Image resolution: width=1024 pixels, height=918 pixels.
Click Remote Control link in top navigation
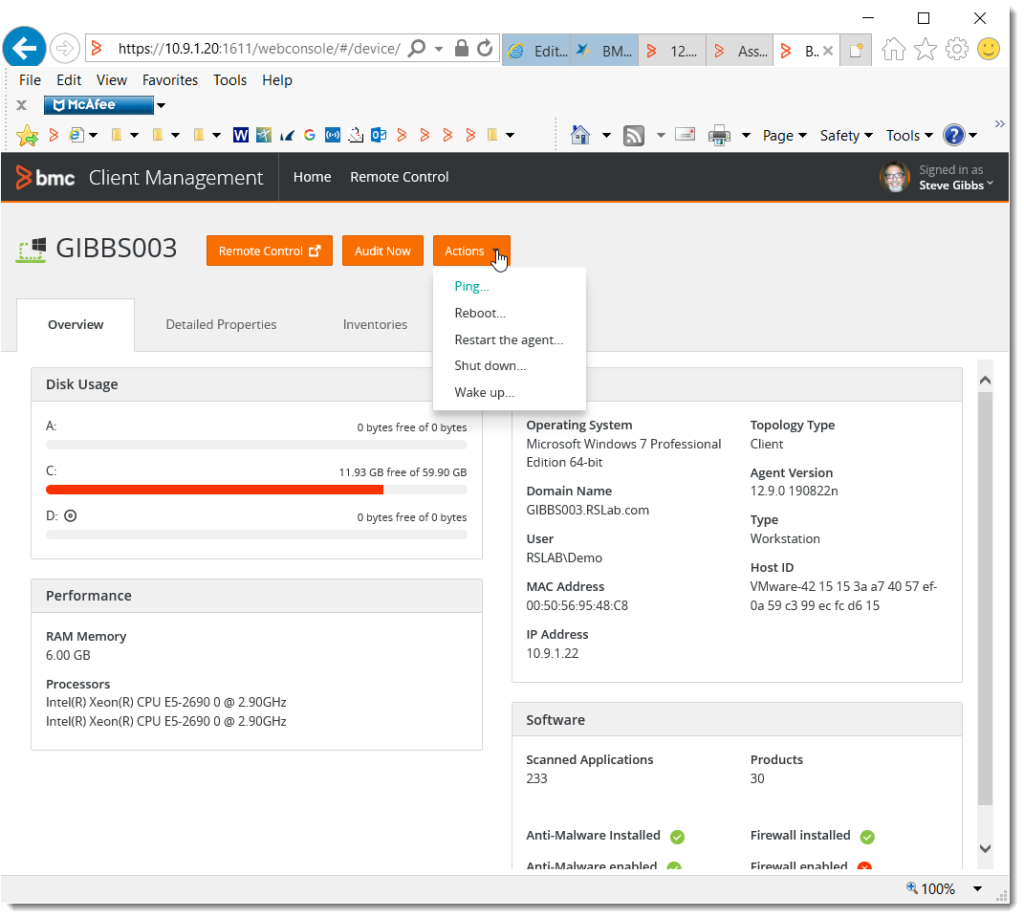click(x=399, y=177)
